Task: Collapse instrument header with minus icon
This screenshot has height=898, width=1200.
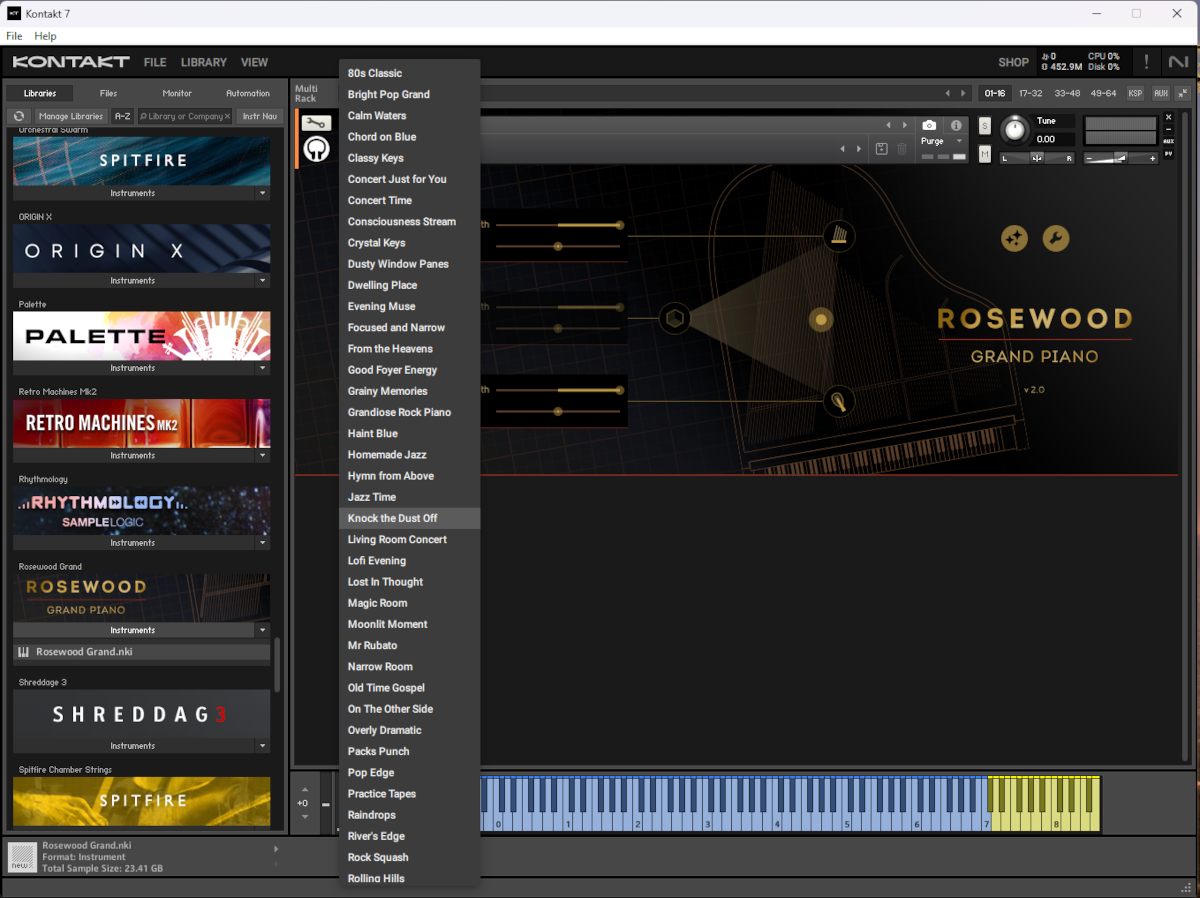Action: 1169,130
